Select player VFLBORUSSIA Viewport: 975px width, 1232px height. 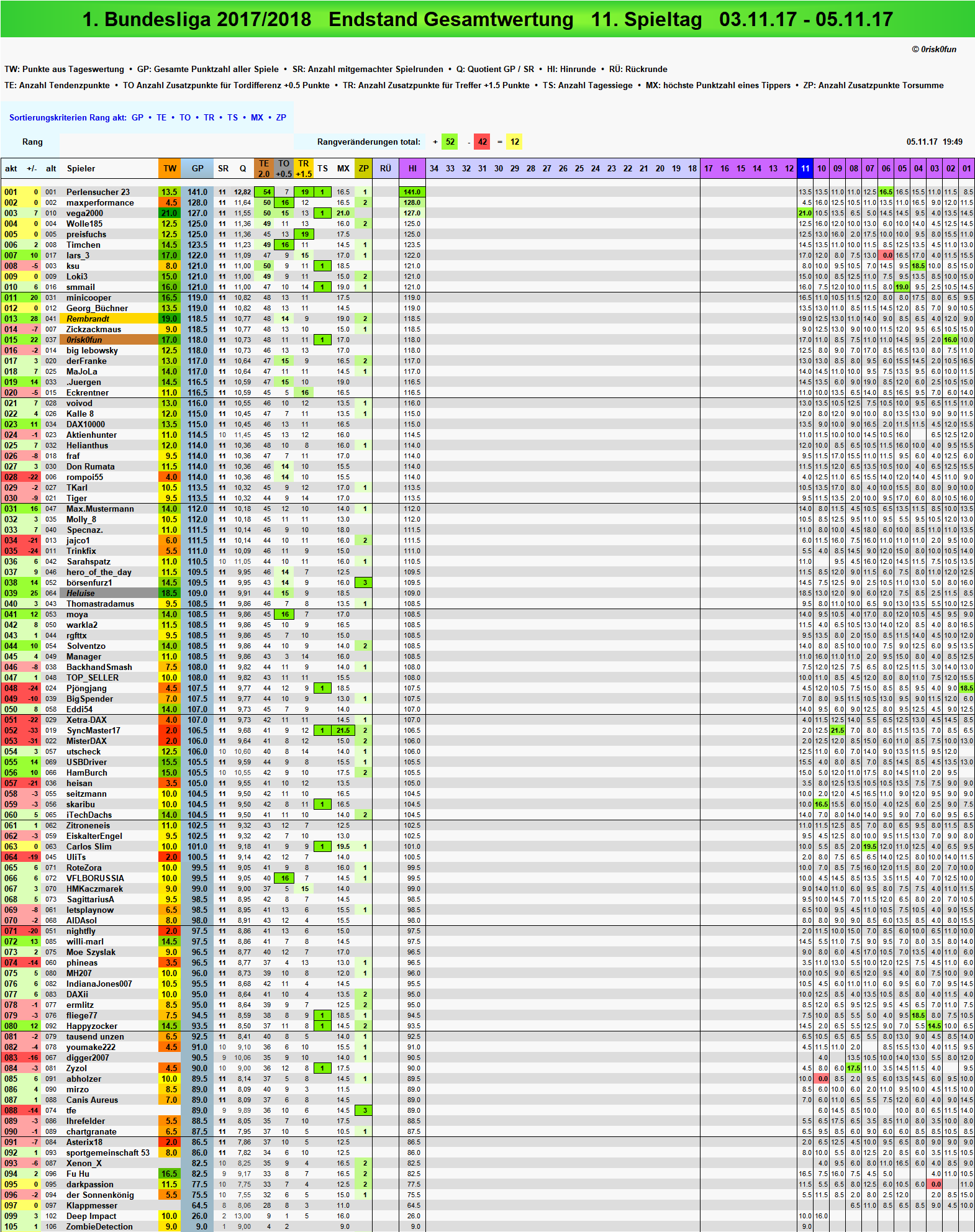[x=95, y=878]
